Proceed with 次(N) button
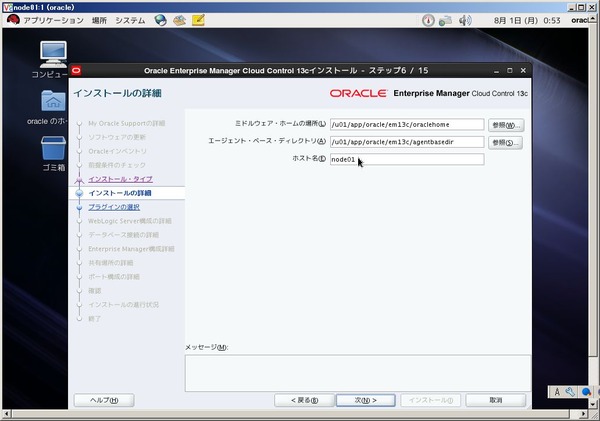The width and height of the screenshot is (600, 421). (x=365, y=400)
